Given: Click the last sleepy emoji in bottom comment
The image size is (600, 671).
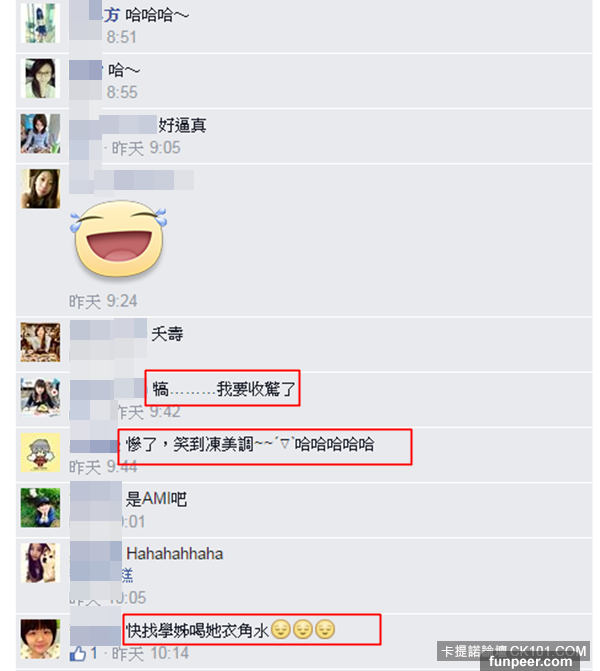Looking at the screenshot, I should point(325,629).
